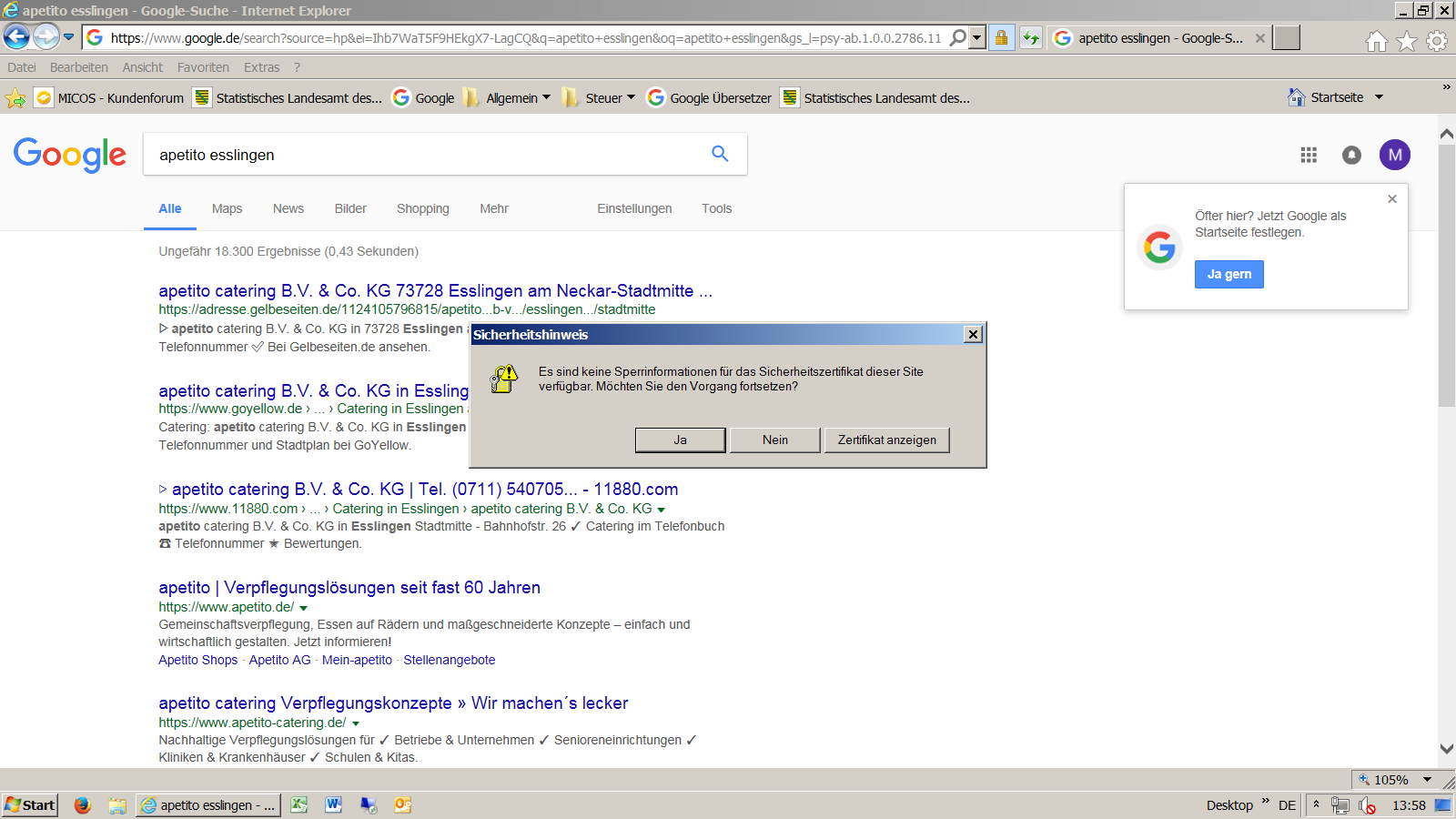Open the Ansicht menu

[143, 67]
